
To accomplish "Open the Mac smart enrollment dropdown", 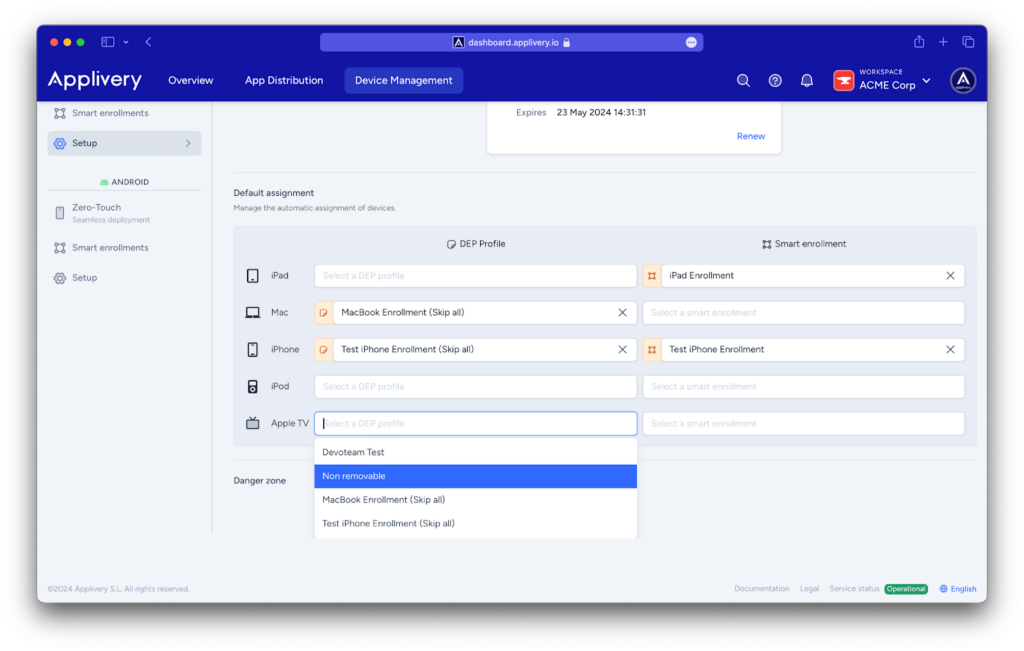I will 803,313.
